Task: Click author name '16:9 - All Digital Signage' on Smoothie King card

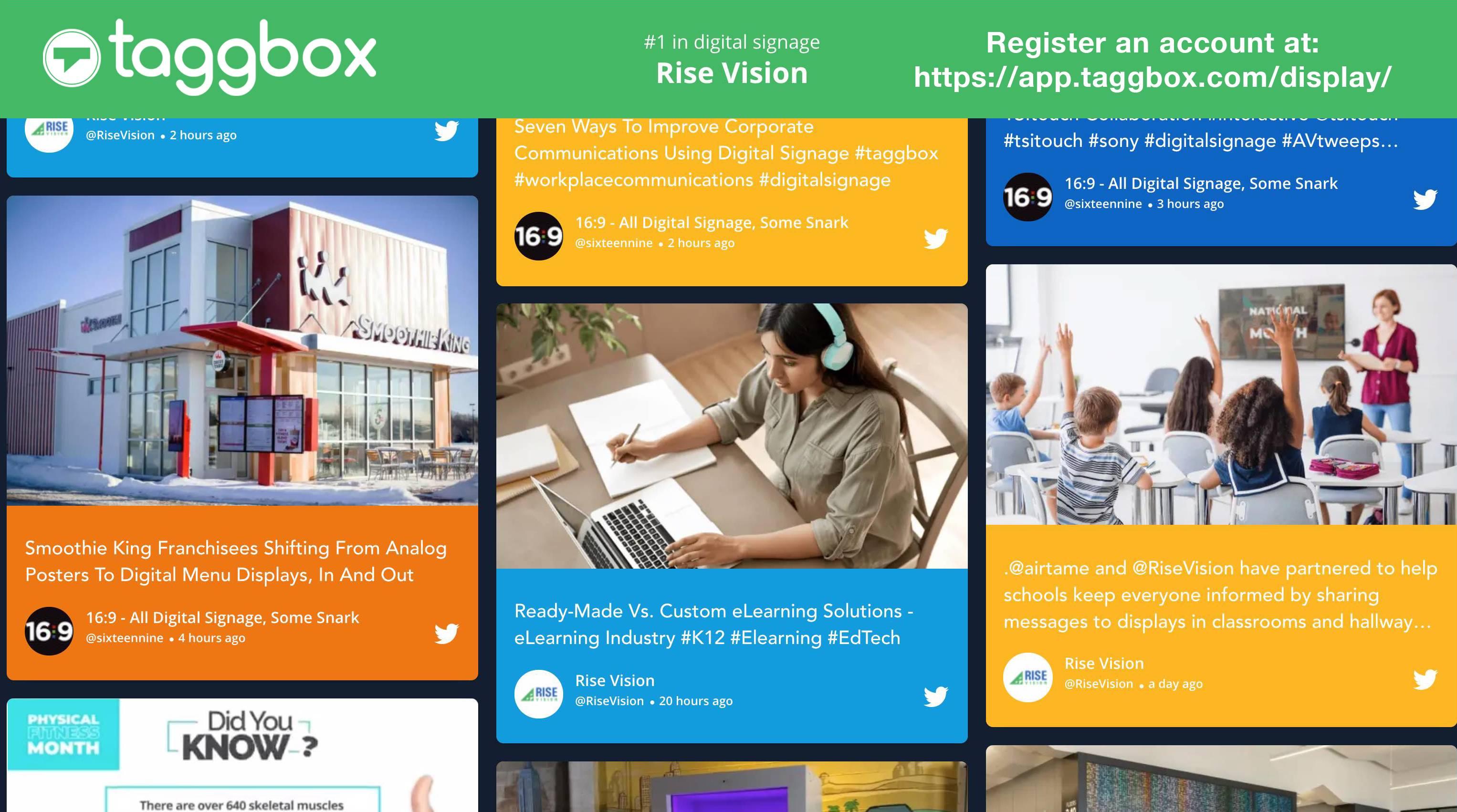Action: 222,617
